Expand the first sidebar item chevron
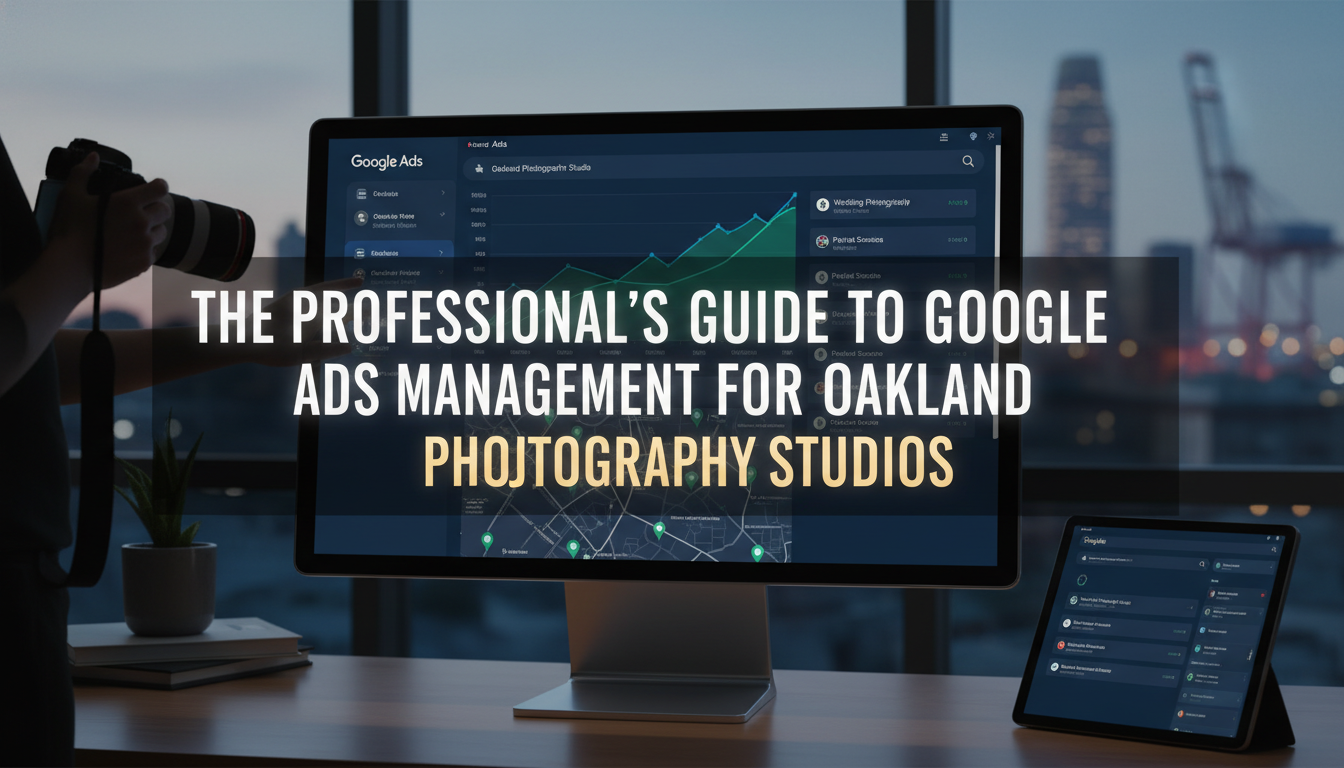Screen dimensions: 1344x768 pos(442,193)
